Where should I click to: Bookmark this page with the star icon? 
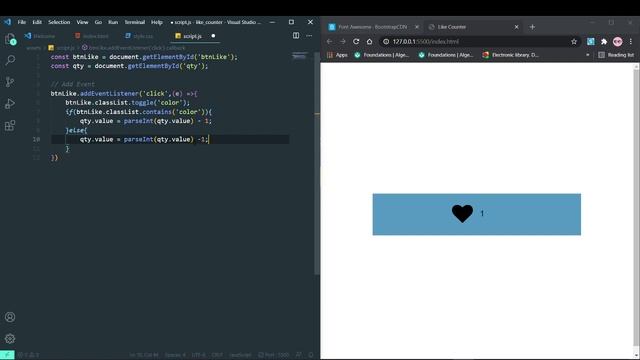[574, 41]
